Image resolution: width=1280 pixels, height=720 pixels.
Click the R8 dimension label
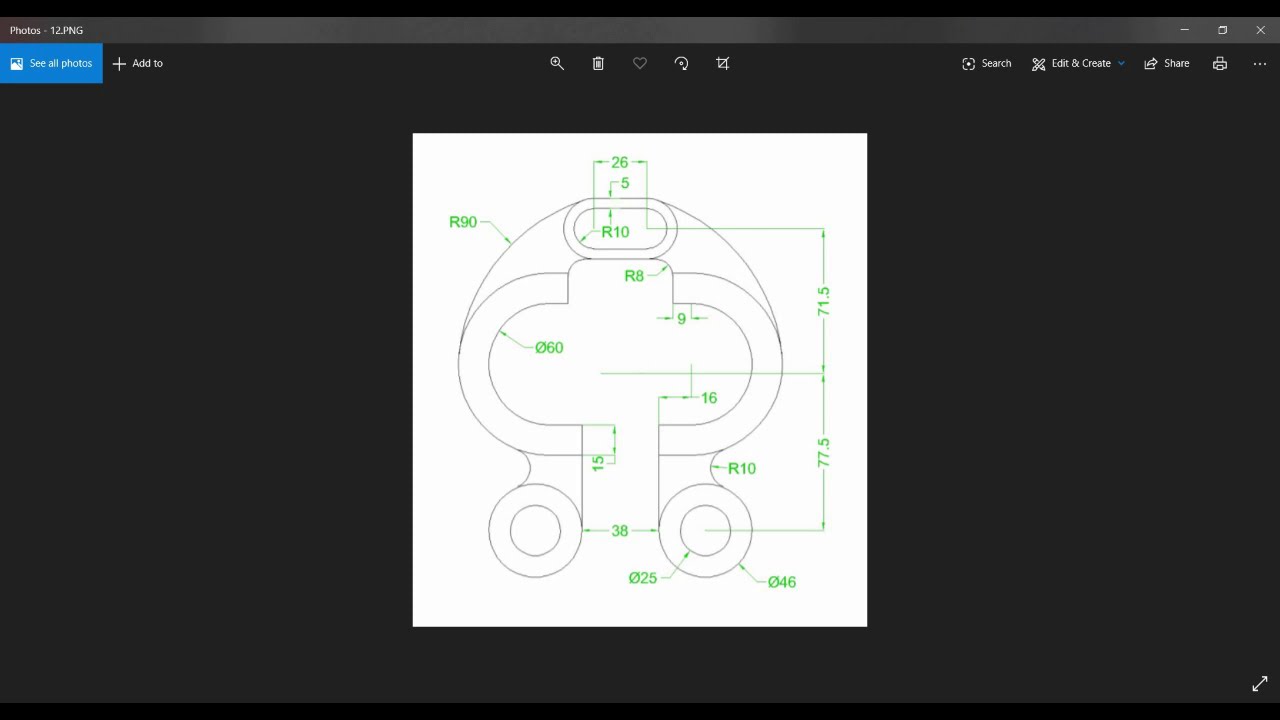pyautogui.click(x=634, y=276)
